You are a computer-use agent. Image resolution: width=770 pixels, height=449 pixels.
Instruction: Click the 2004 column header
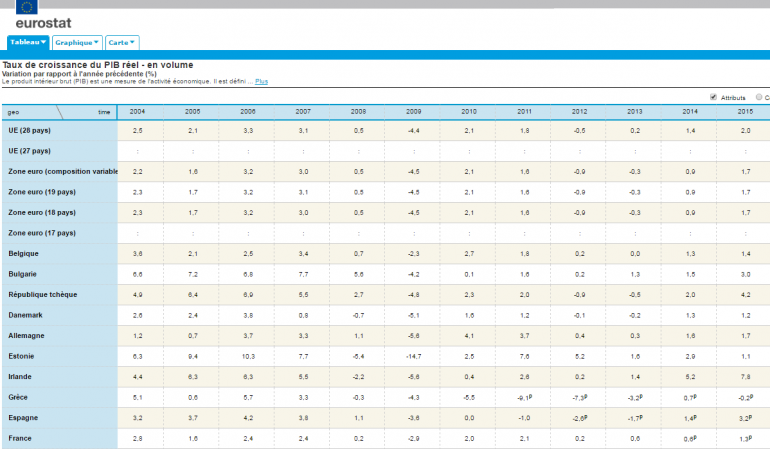137,112
